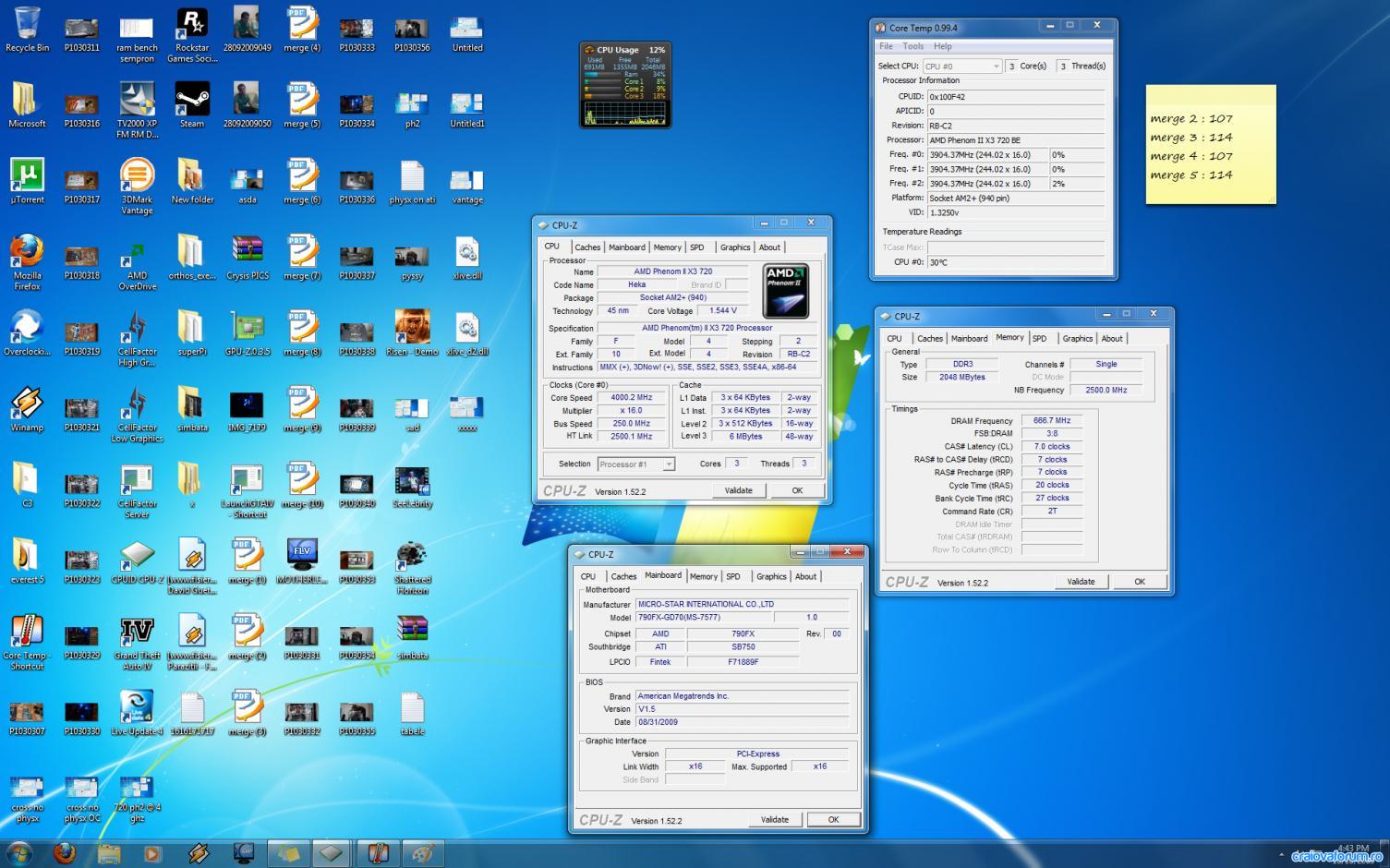Click OK in the CPU-Z Memory window
1390x868 pixels.
tap(1140, 582)
